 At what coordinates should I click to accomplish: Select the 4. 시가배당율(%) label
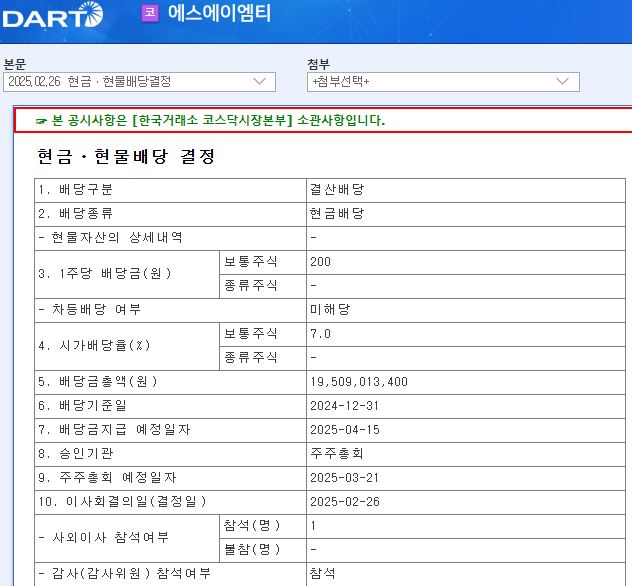pos(94,345)
